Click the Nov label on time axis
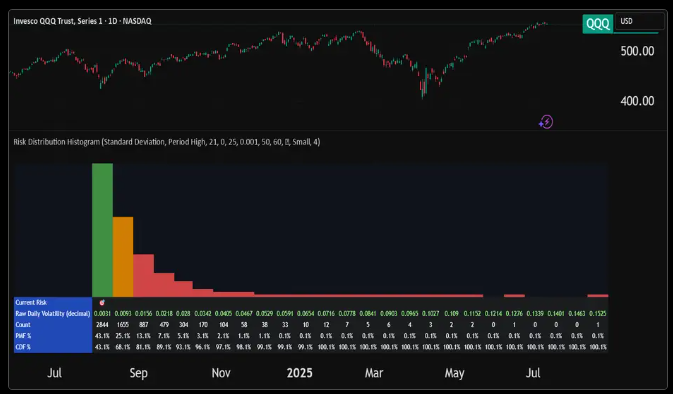The image size is (673, 394). [x=221, y=373]
